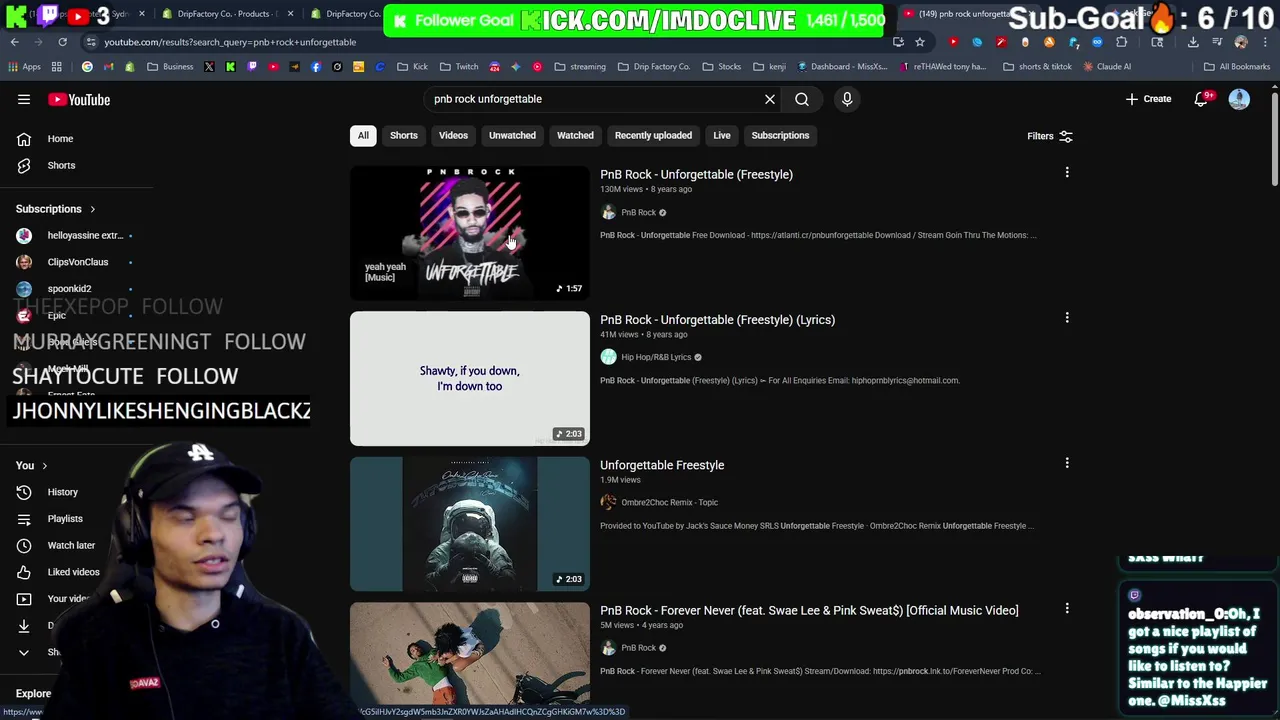
Task: Open the YouTube account avatar menu
Action: click(x=1239, y=99)
